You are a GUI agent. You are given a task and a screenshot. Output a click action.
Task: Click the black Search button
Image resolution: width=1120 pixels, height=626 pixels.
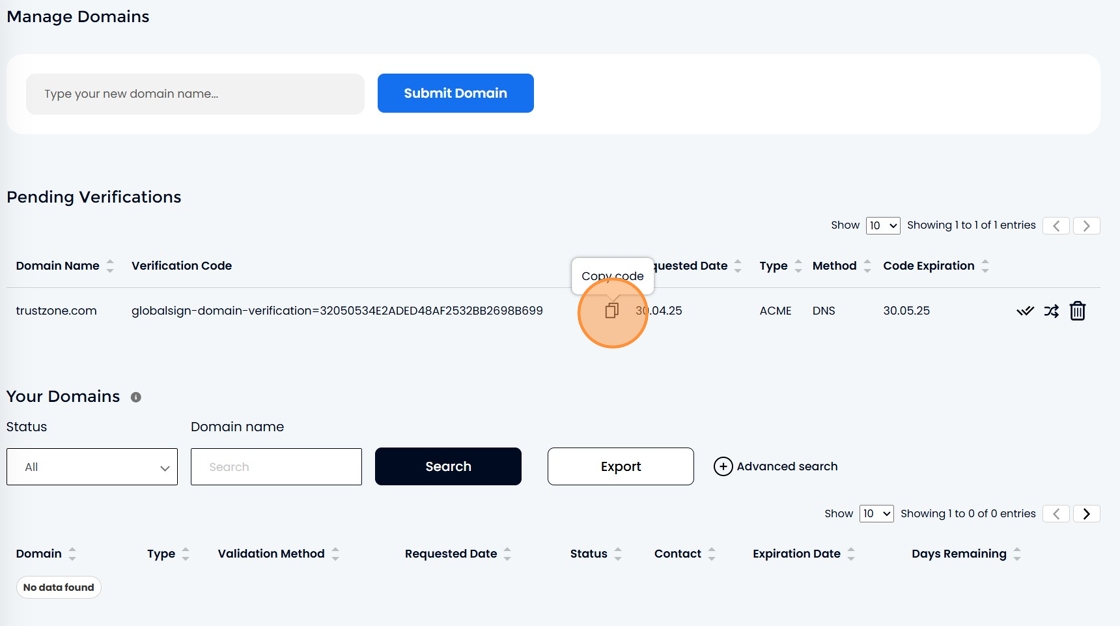pos(448,467)
